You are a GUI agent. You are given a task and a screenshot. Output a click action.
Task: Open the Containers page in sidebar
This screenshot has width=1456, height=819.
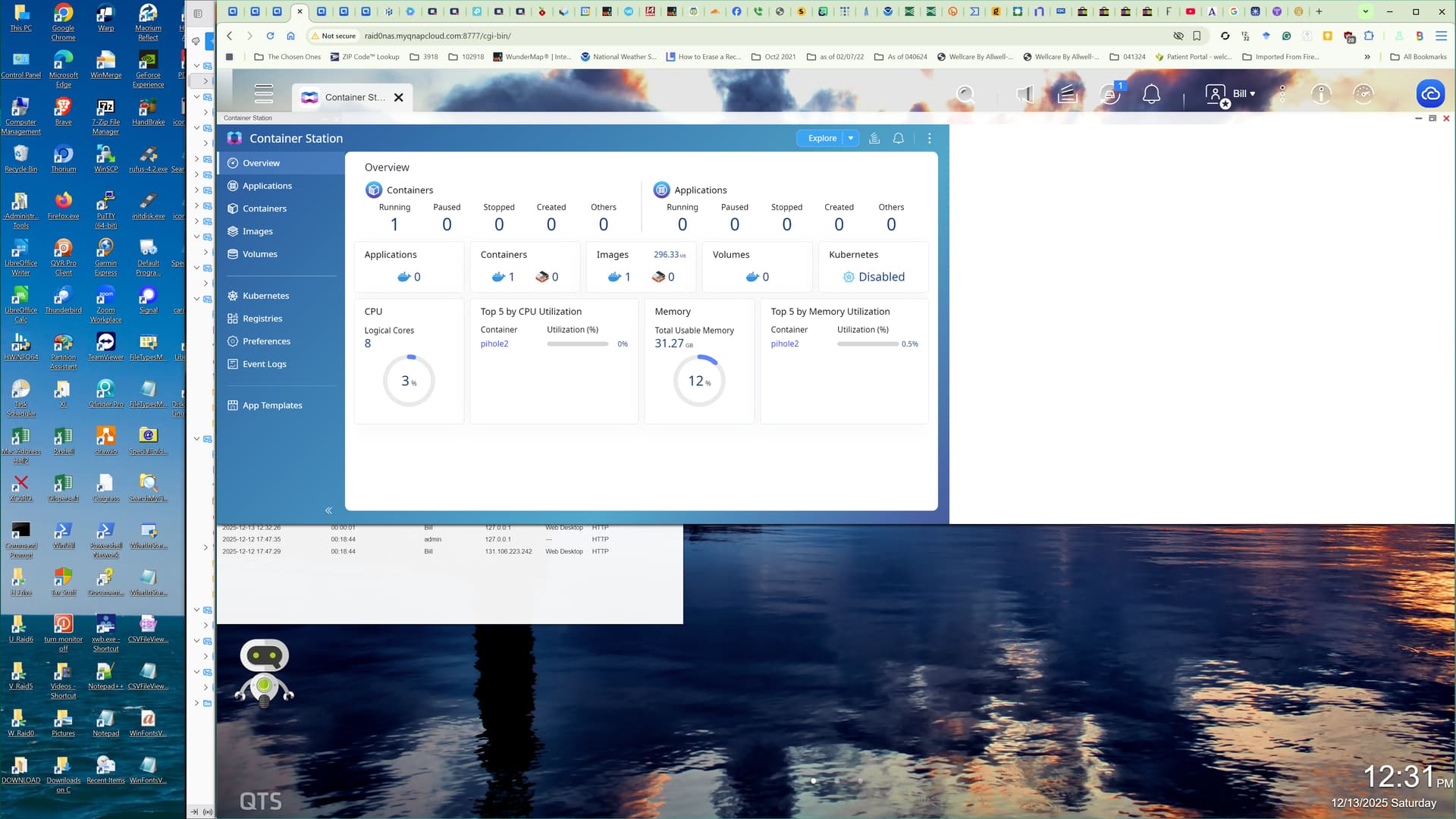coord(264,209)
